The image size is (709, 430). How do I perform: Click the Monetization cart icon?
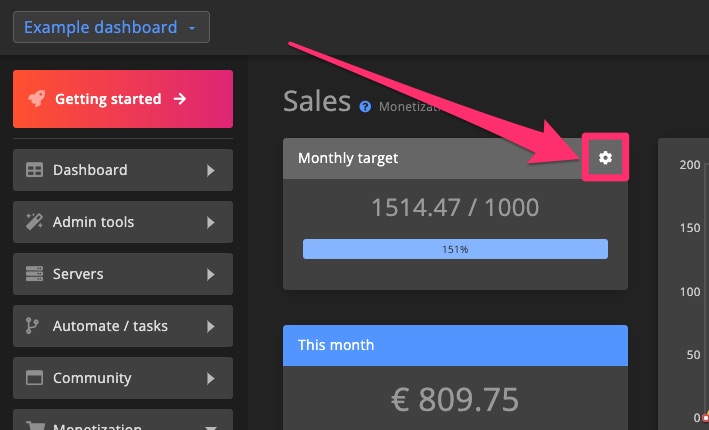pos(34,426)
